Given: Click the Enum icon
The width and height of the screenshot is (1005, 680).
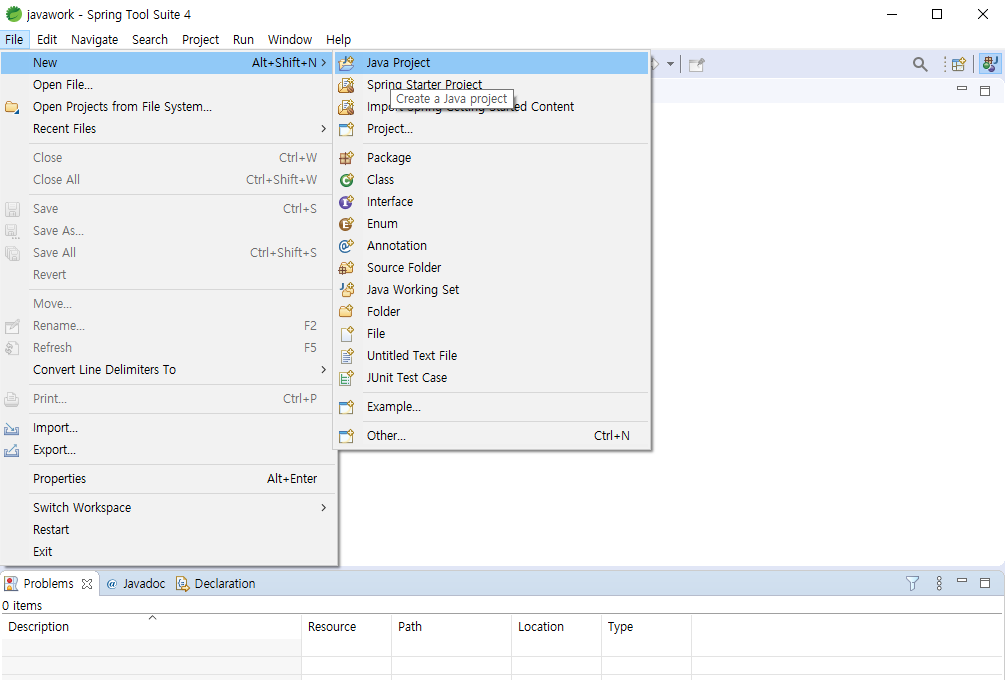Looking at the screenshot, I should (x=346, y=224).
